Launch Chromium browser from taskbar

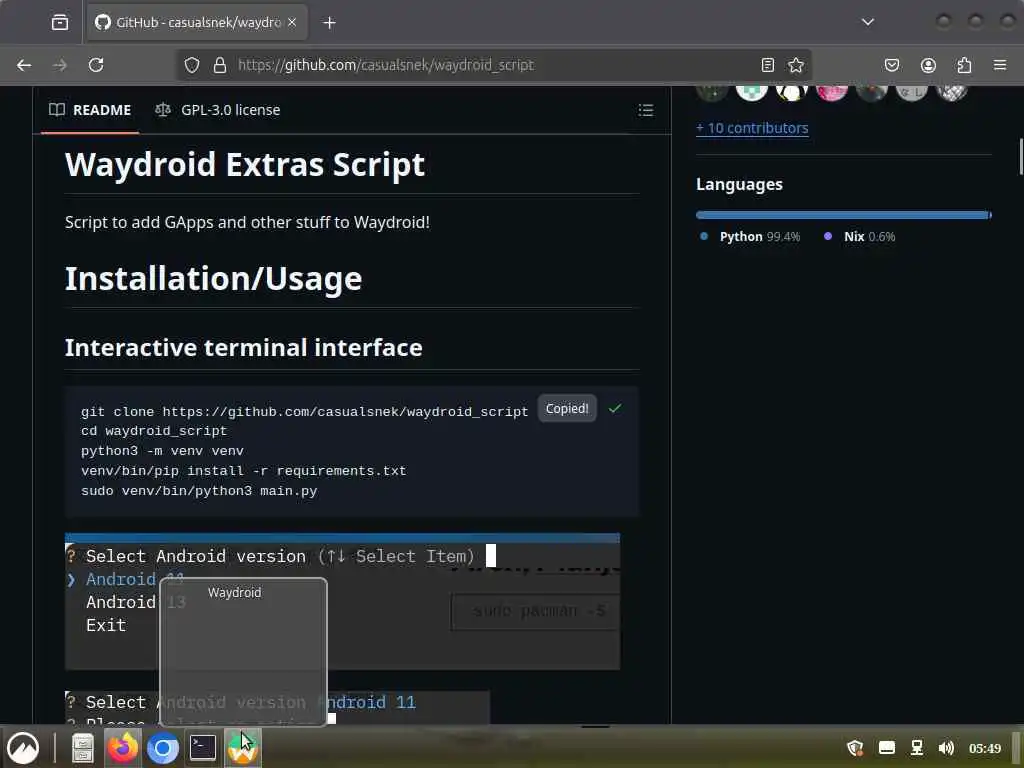163,748
